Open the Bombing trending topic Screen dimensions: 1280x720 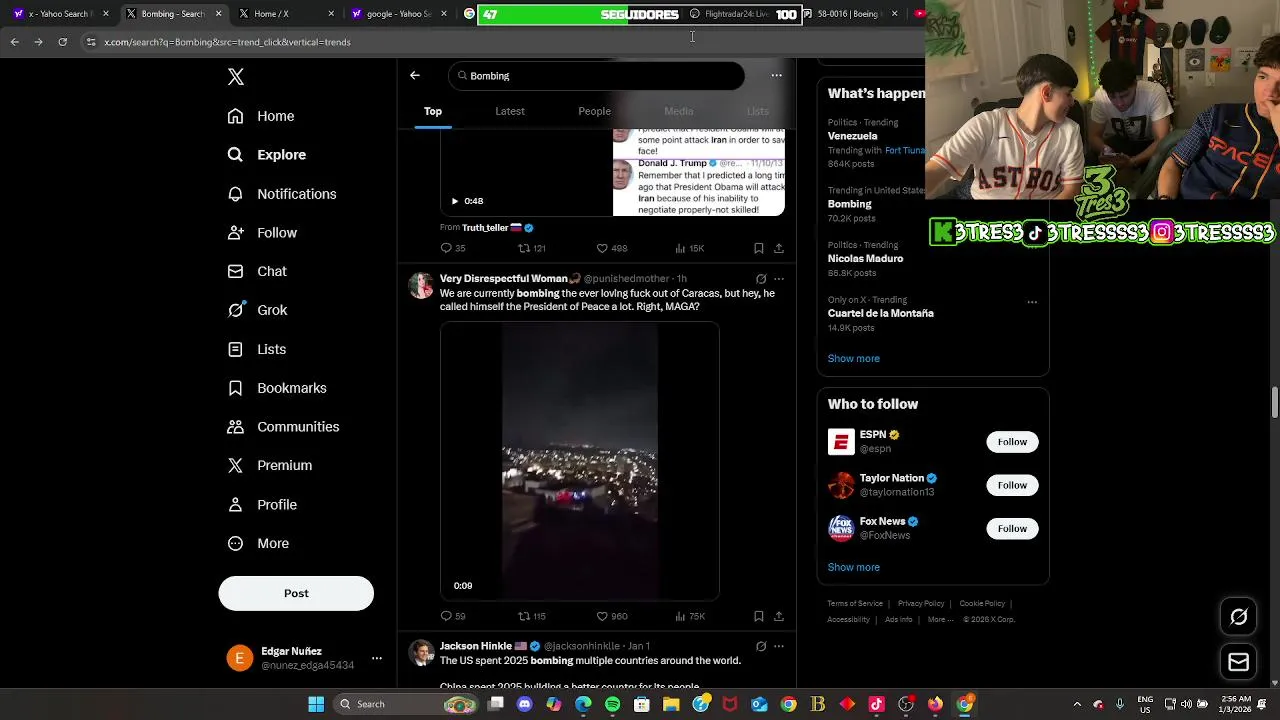coord(849,204)
